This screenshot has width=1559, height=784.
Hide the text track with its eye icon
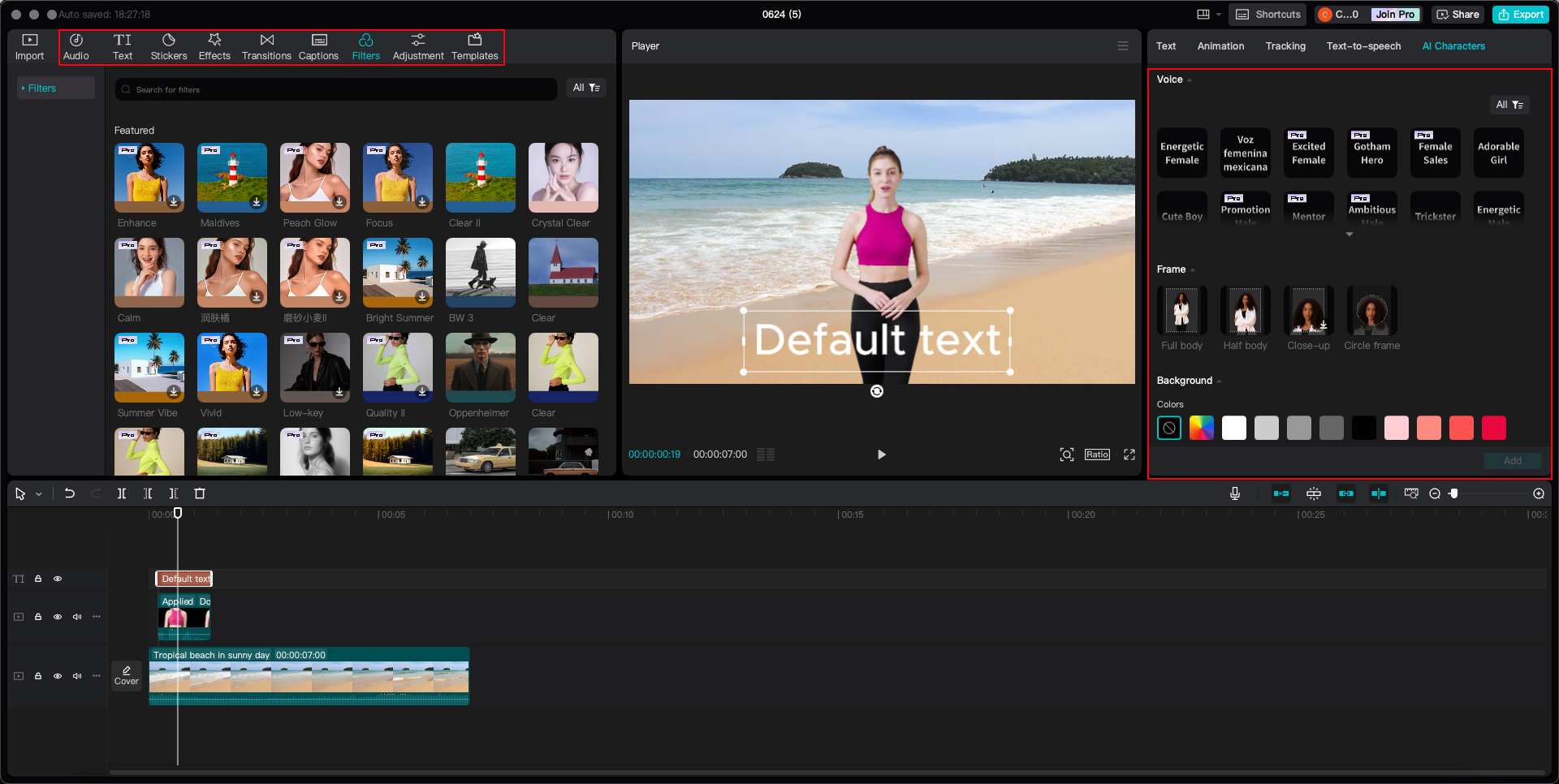[x=58, y=579]
